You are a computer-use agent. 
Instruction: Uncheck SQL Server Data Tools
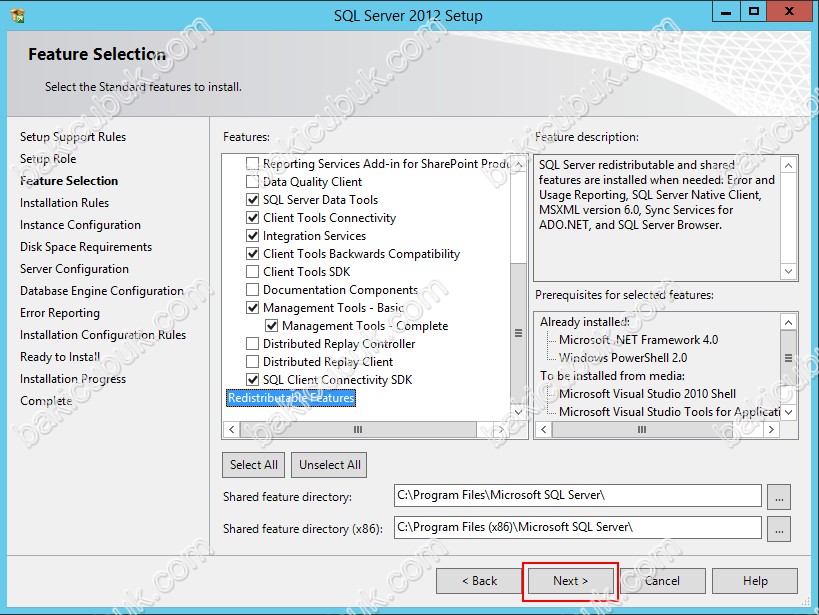(x=252, y=200)
